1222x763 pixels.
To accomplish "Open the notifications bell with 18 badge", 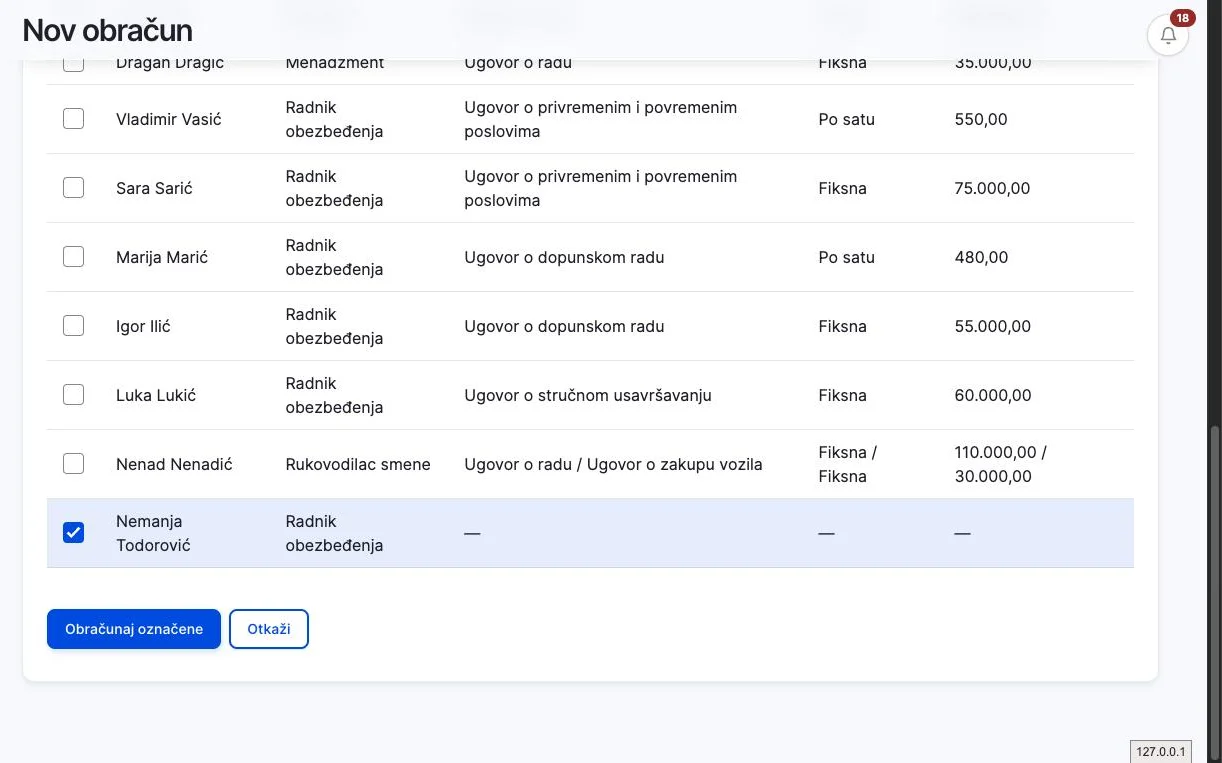I will pyautogui.click(x=1167, y=36).
